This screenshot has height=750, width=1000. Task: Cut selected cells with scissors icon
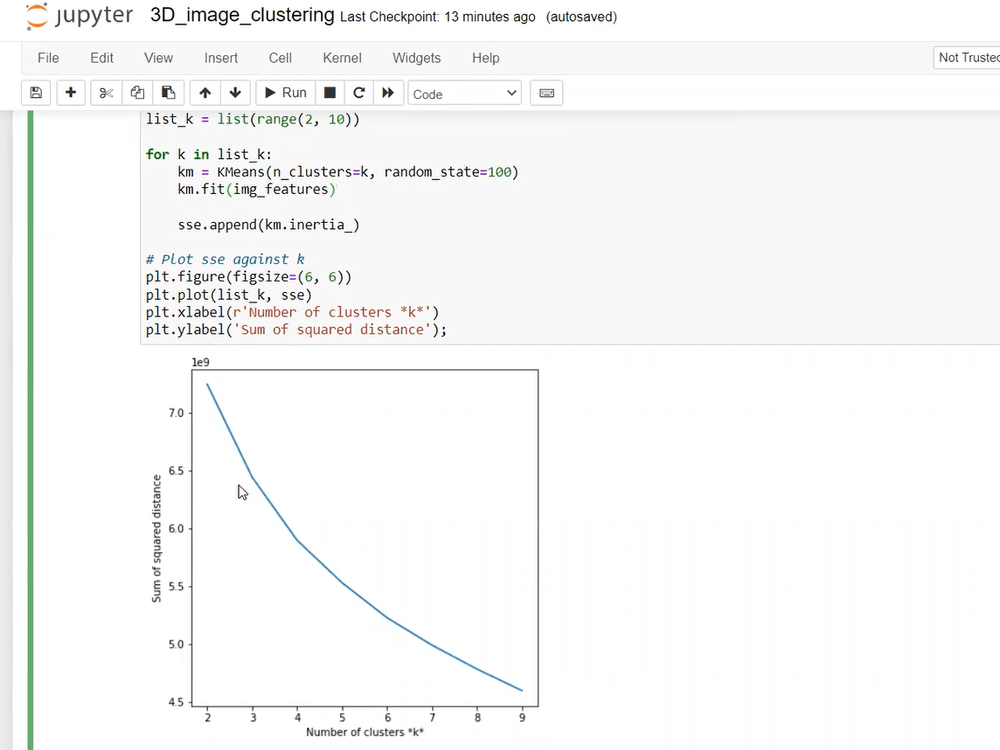point(106,93)
